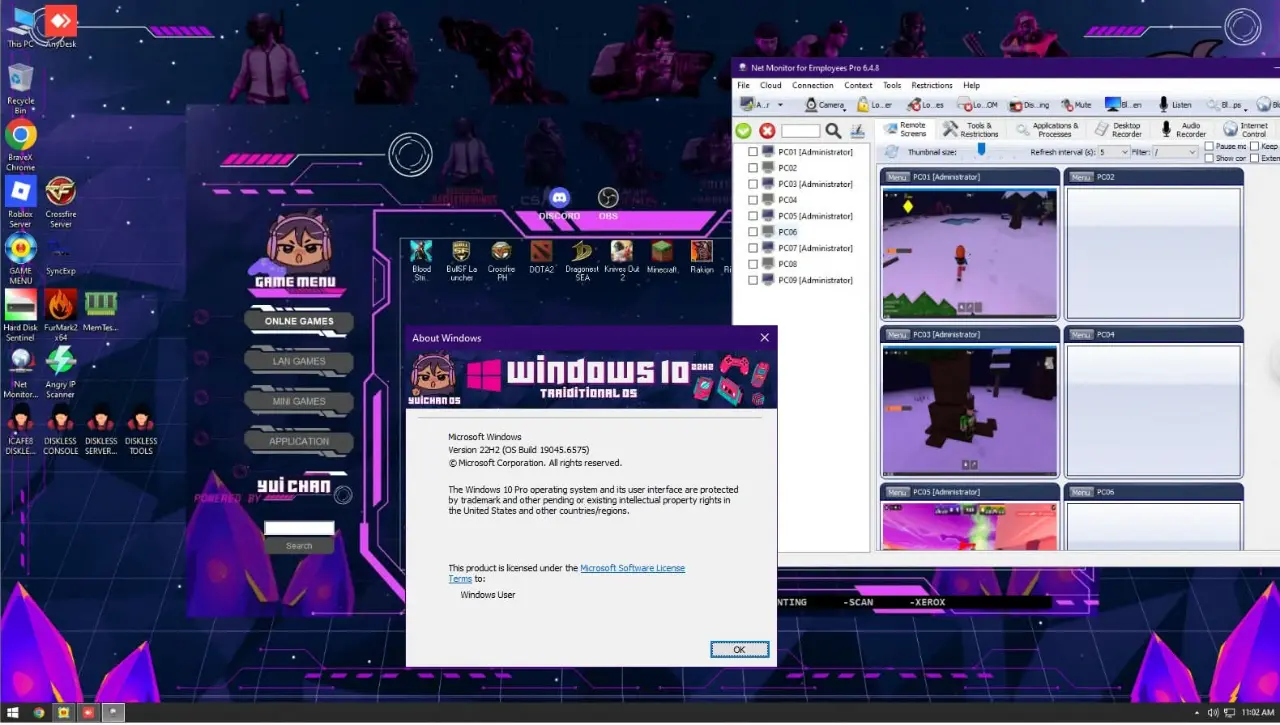Click the Search button in game menu
Viewport: 1280px width, 725px height.
pos(299,546)
